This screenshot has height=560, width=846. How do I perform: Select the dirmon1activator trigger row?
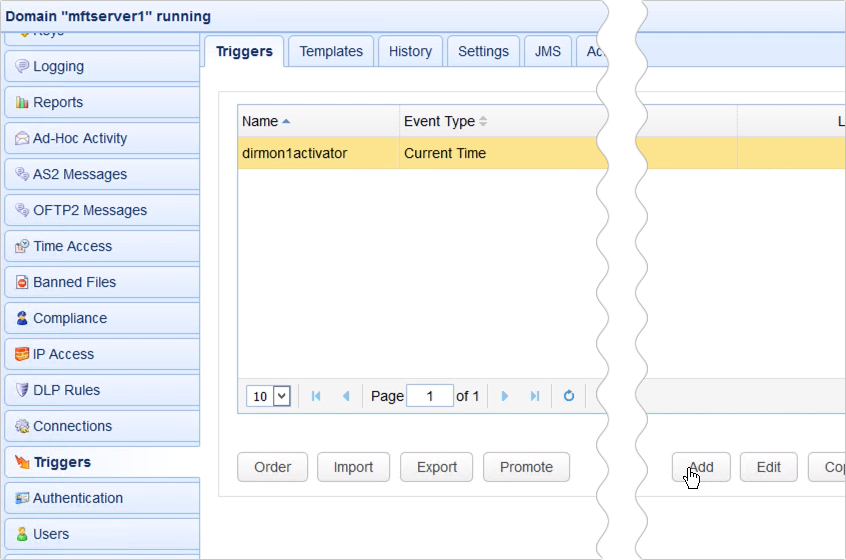pyautogui.click(x=318, y=154)
